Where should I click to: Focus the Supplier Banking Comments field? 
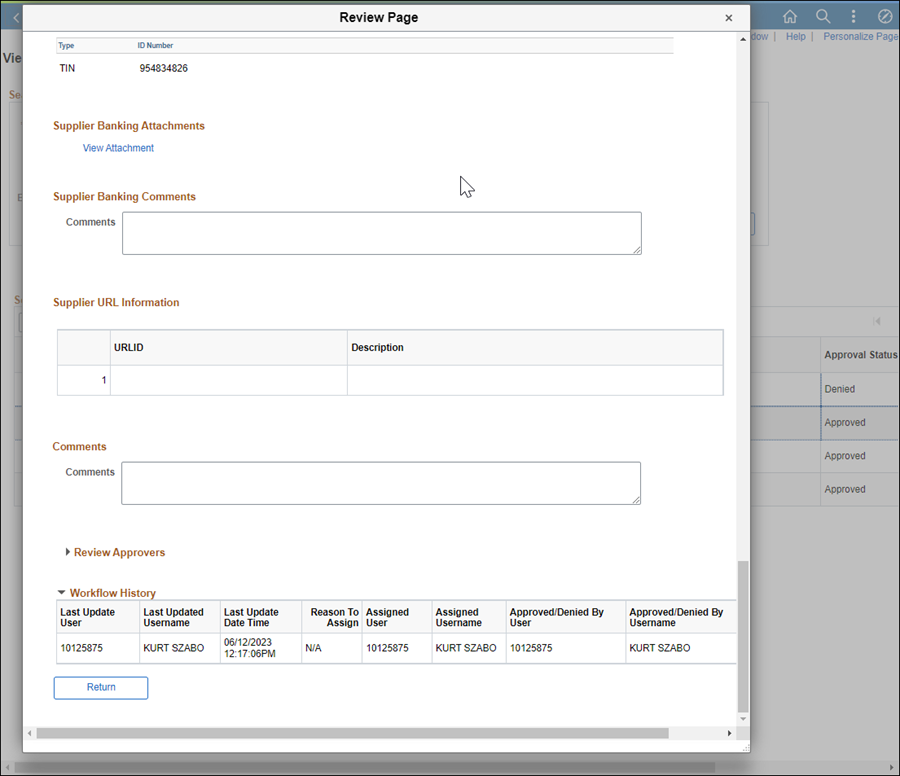(x=382, y=233)
